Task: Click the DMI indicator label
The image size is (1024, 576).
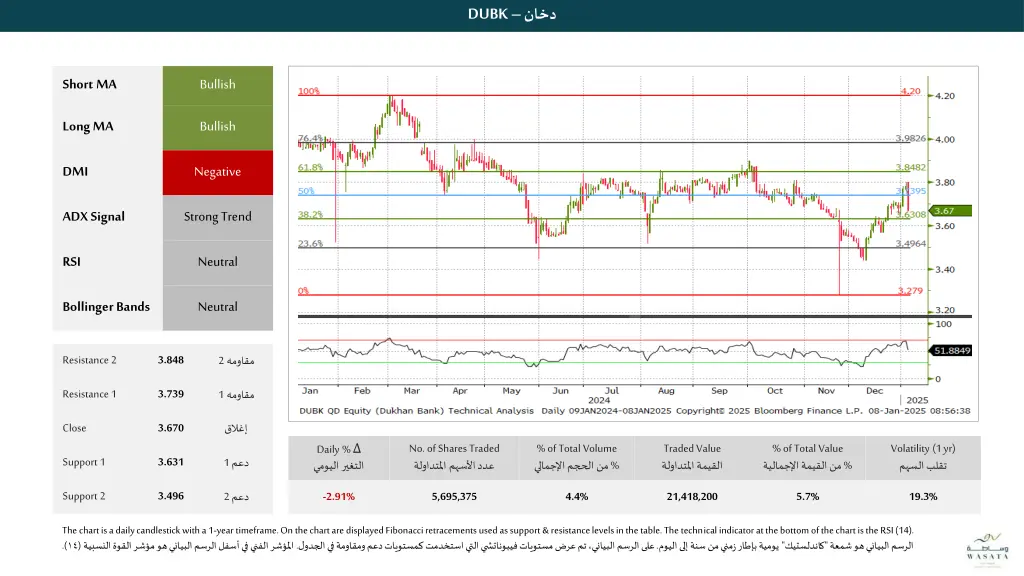Action: click(75, 172)
